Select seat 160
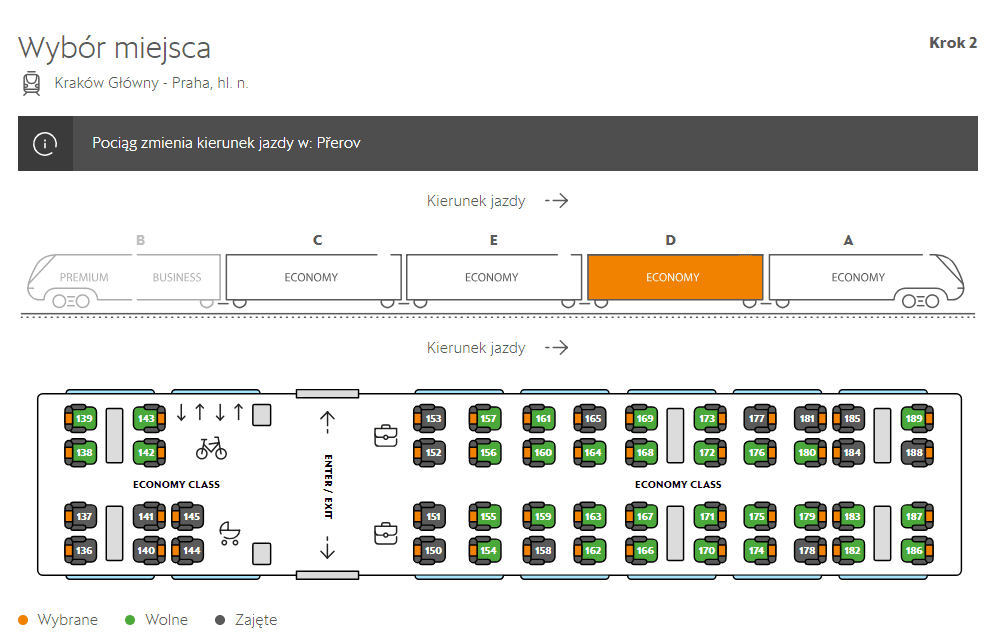The height and width of the screenshot is (634, 992). point(540,452)
